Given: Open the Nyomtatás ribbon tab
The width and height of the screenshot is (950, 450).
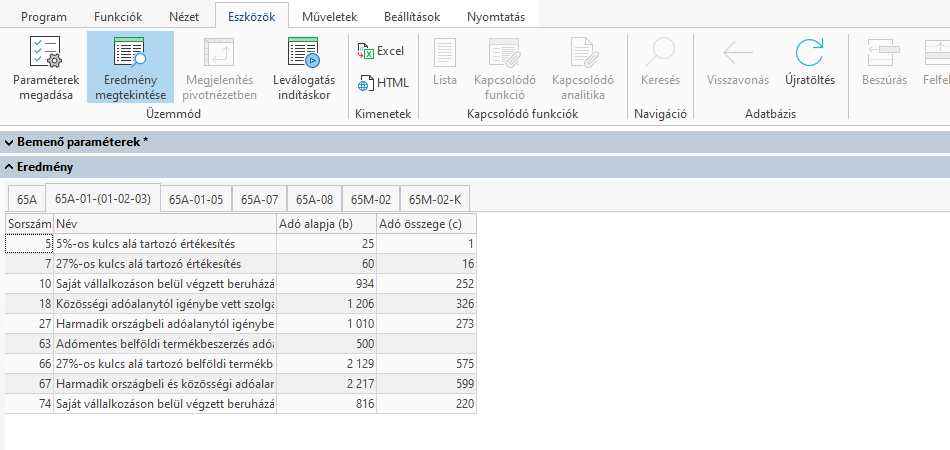Looking at the screenshot, I should tap(496, 17).
